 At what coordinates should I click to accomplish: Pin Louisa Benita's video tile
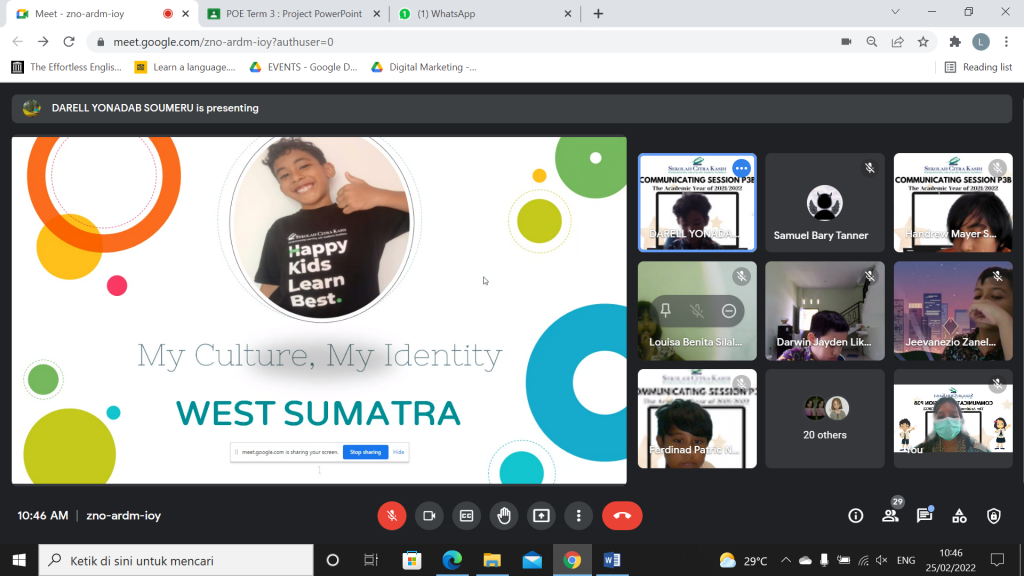click(666, 311)
